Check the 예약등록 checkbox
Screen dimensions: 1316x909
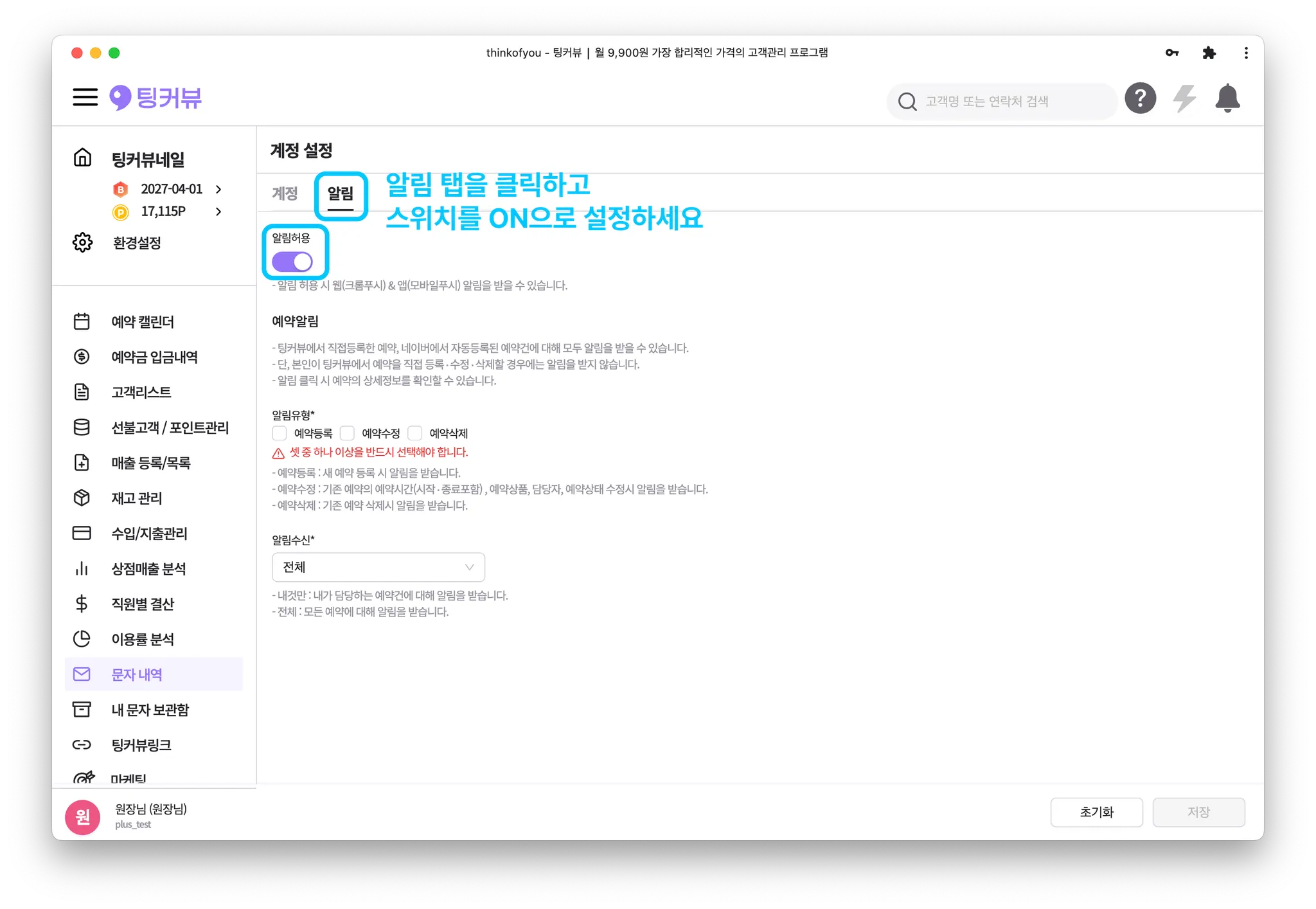point(280,433)
